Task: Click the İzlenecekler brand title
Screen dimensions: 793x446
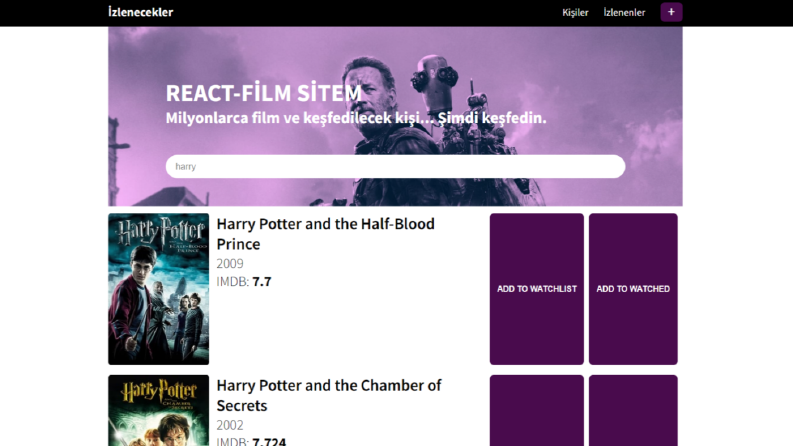Action: (x=141, y=12)
